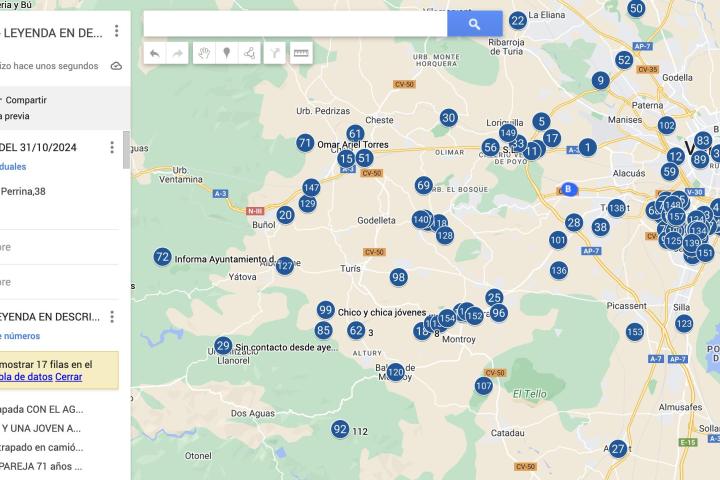Image resolution: width=720 pixels, height=480 pixels.
Task: Select the measure distance ruler tool
Action: [x=301, y=53]
